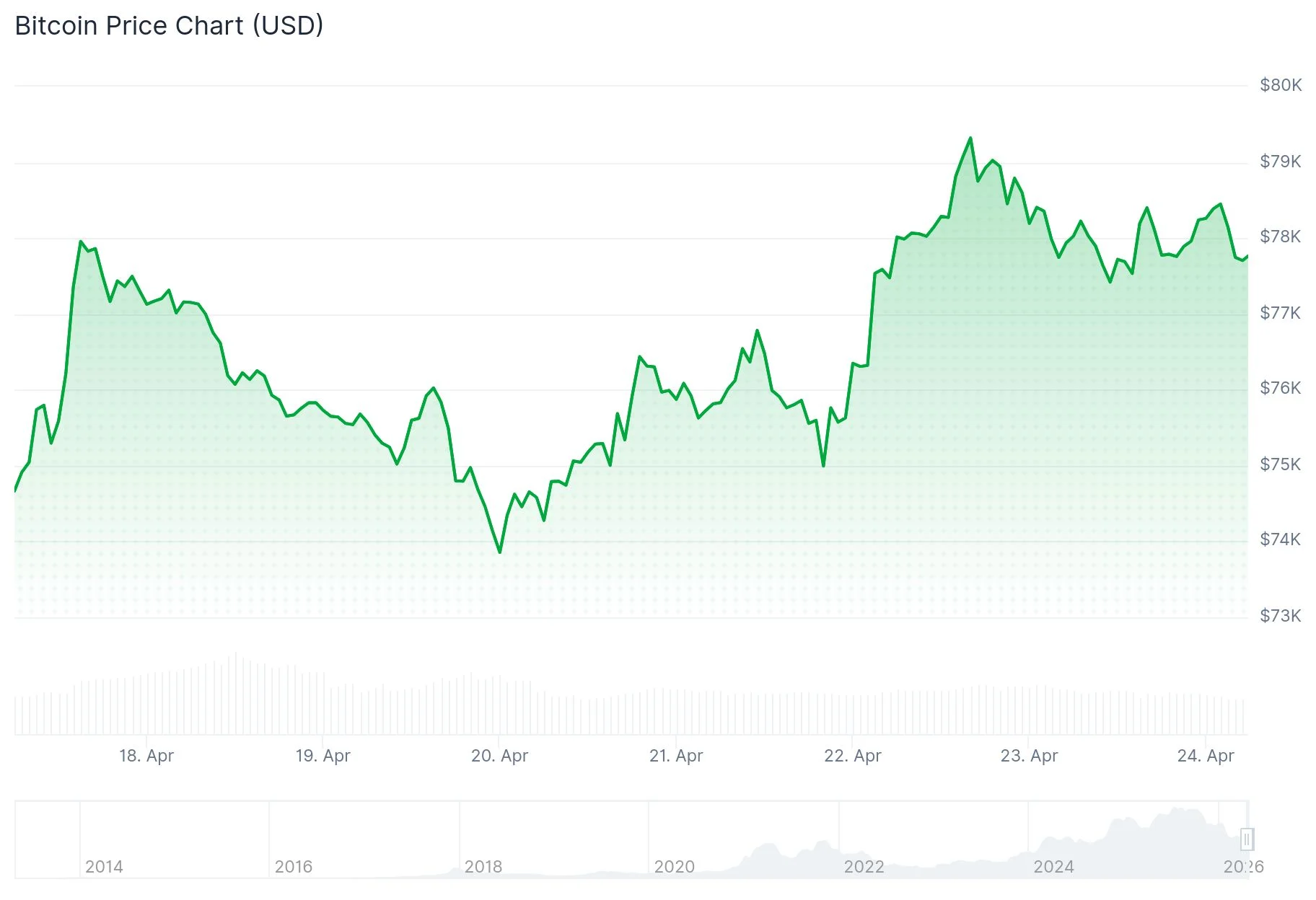The image size is (1316, 900).
Task: Select 2024 in the navigator timeline
Action: tap(1053, 866)
